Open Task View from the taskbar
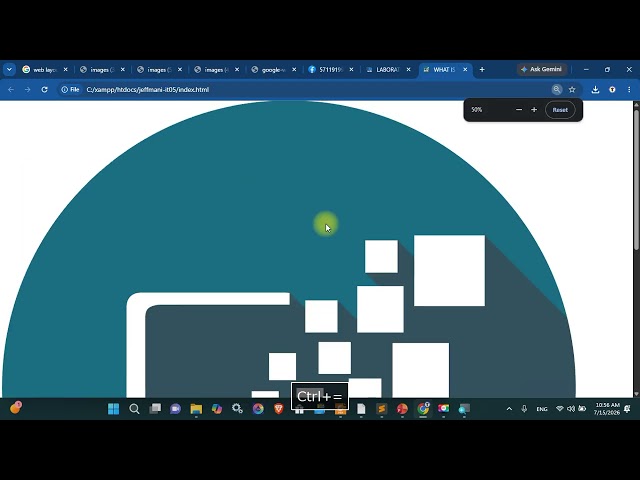640x480 pixels. (x=155, y=409)
